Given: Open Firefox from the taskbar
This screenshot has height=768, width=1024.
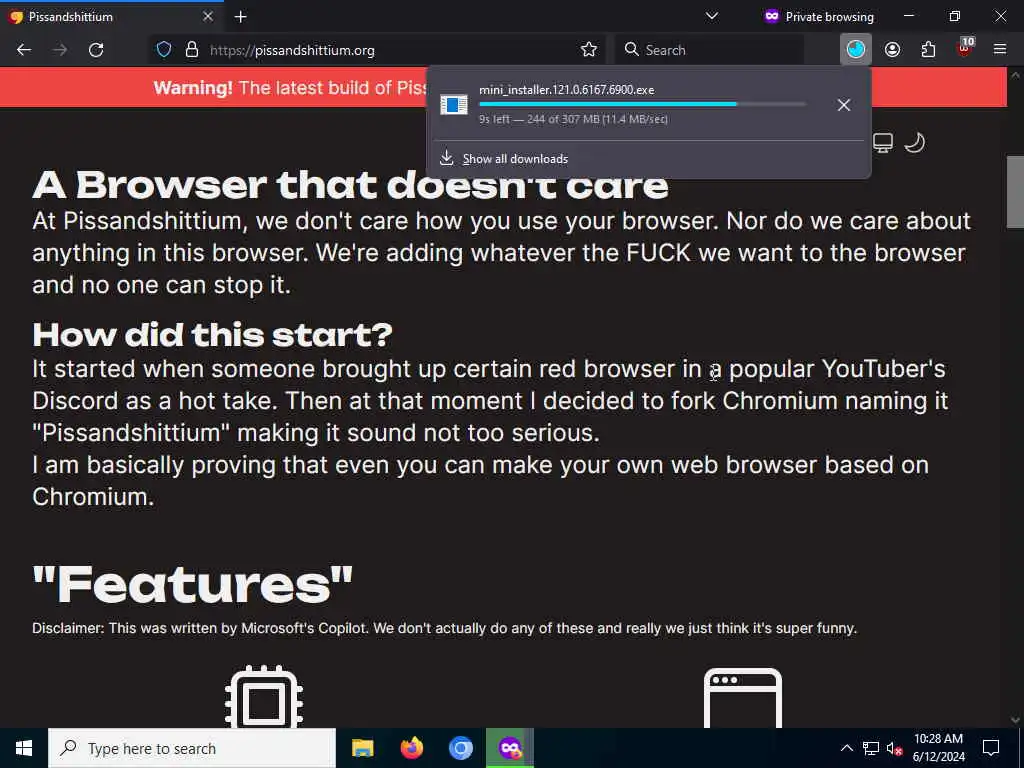Looking at the screenshot, I should pyautogui.click(x=411, y=748).
